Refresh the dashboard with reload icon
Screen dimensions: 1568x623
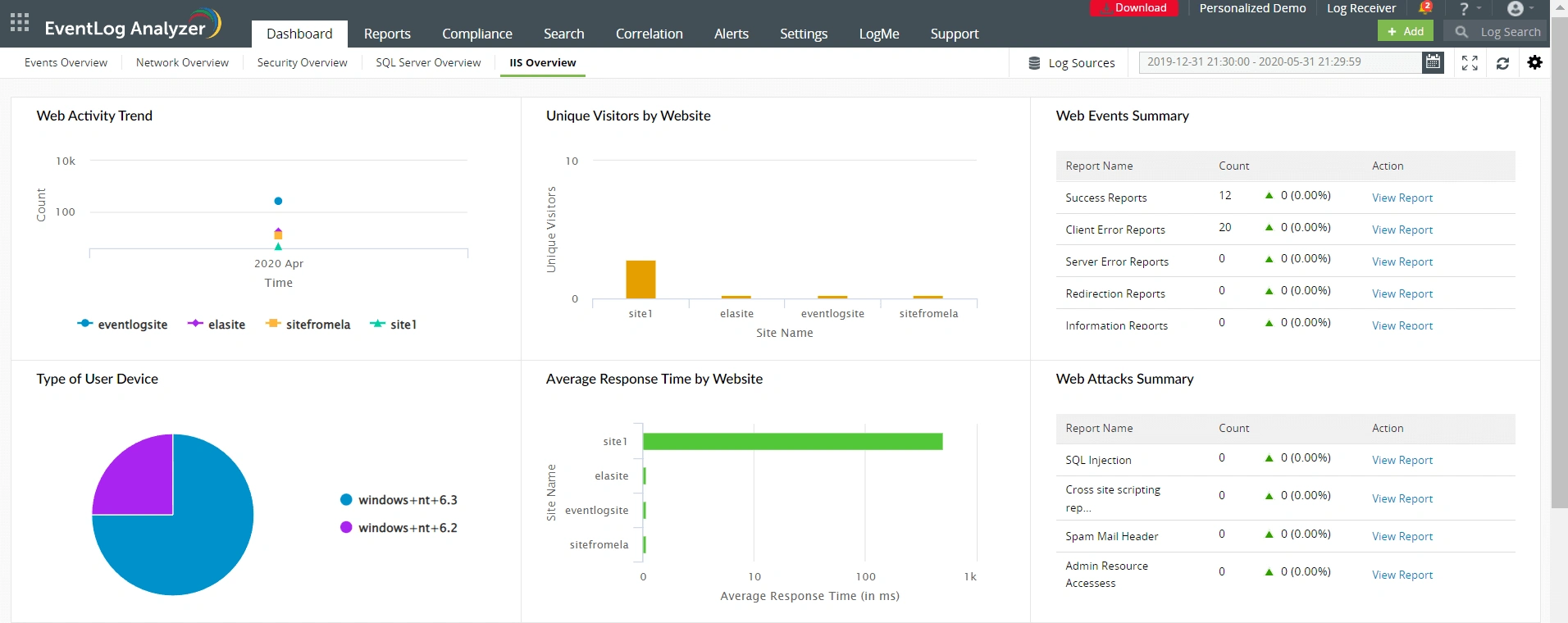(1502, 63)
